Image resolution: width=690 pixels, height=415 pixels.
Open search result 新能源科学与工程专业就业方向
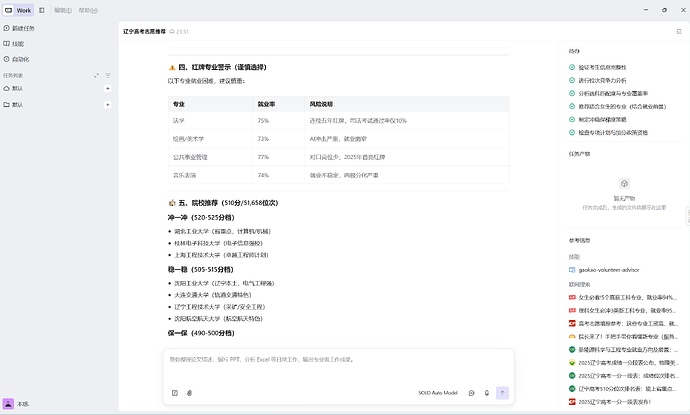pos(623,349)
